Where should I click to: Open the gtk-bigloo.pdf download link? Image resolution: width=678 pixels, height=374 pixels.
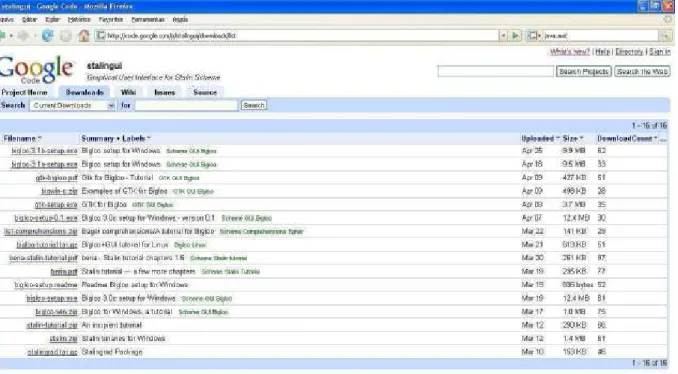click(56, 178)
